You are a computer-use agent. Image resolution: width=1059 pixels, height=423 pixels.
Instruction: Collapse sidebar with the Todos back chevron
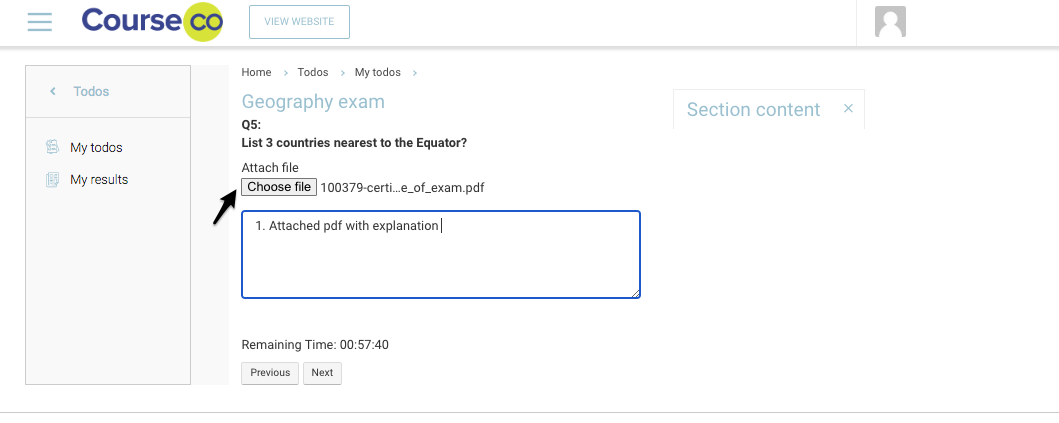[53, 92]
